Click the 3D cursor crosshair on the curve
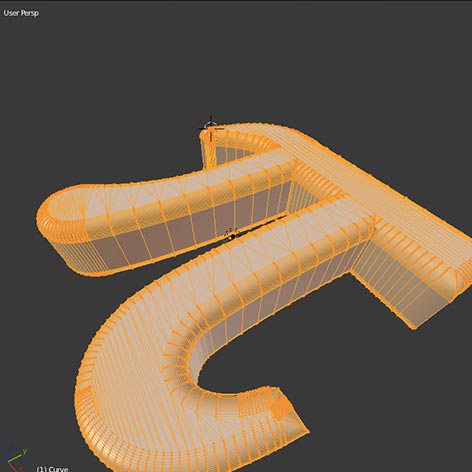472x472 pixels. tap(211, 128)
